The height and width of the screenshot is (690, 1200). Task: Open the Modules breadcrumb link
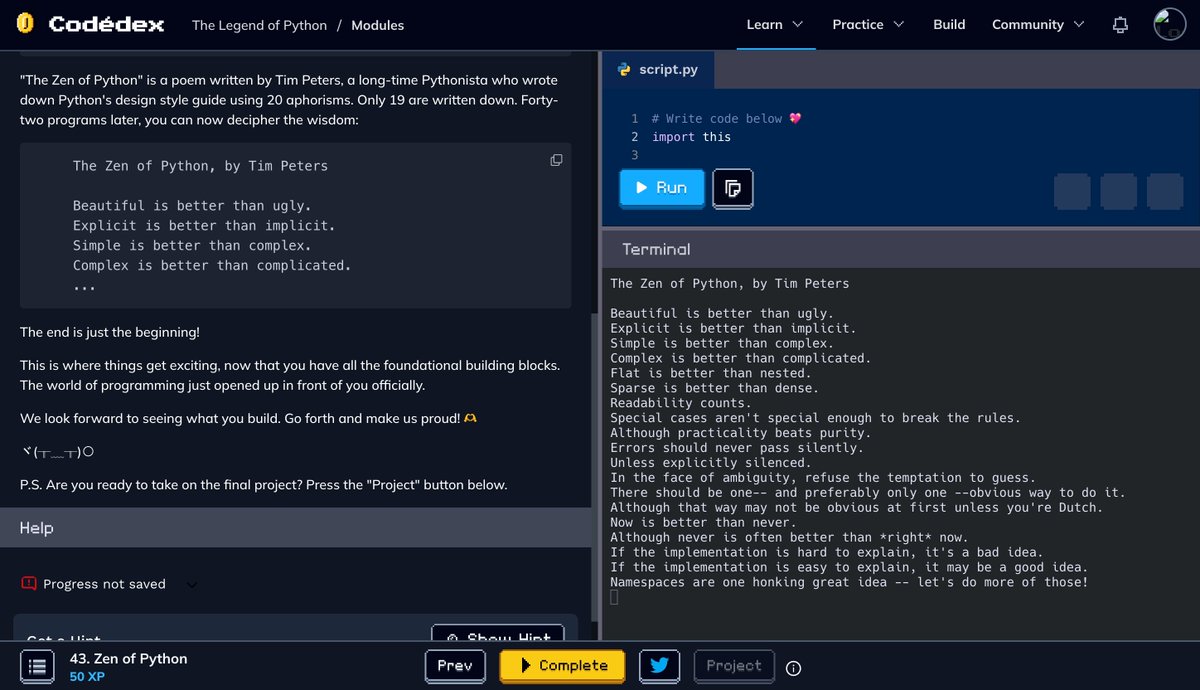[x=377, y=25]
